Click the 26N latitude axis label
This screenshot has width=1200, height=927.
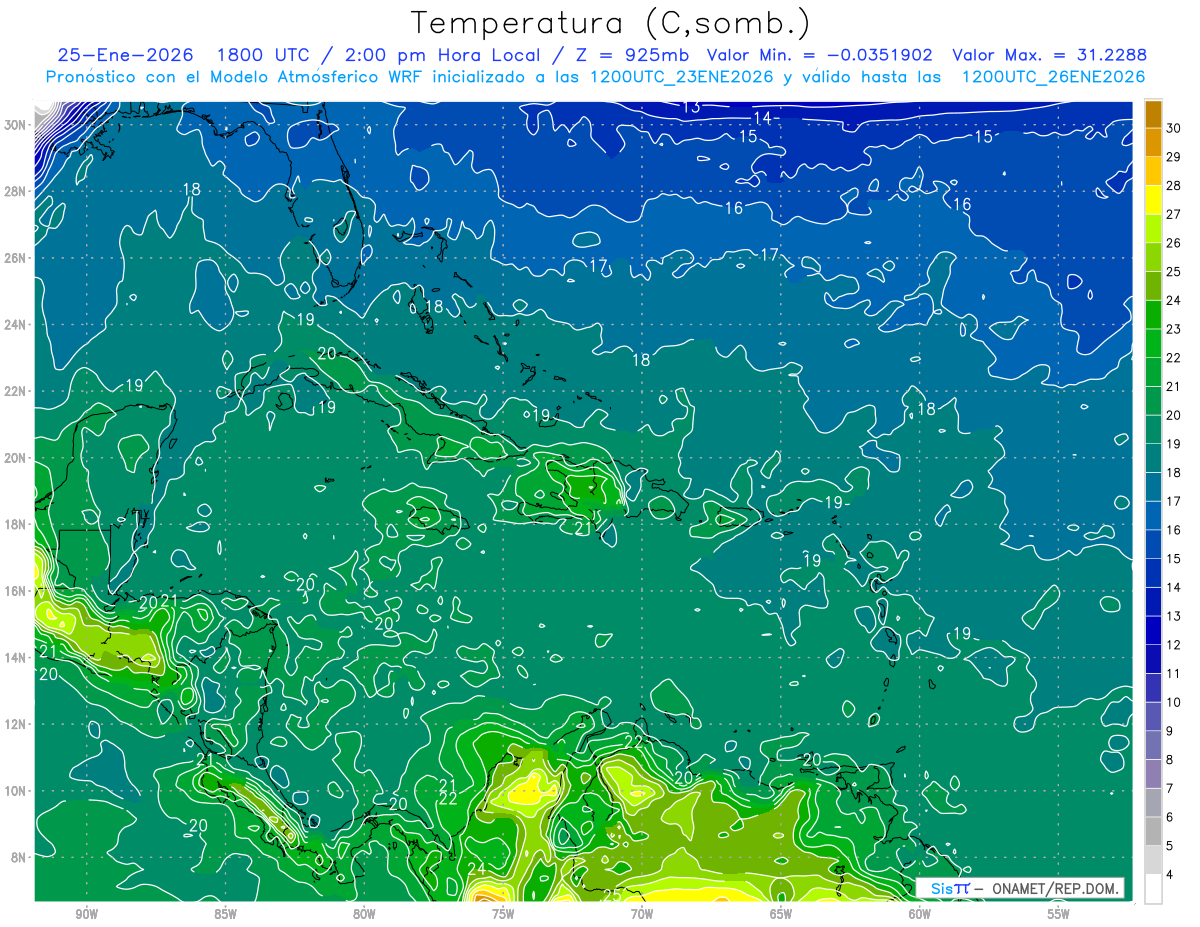coord(15,258)
